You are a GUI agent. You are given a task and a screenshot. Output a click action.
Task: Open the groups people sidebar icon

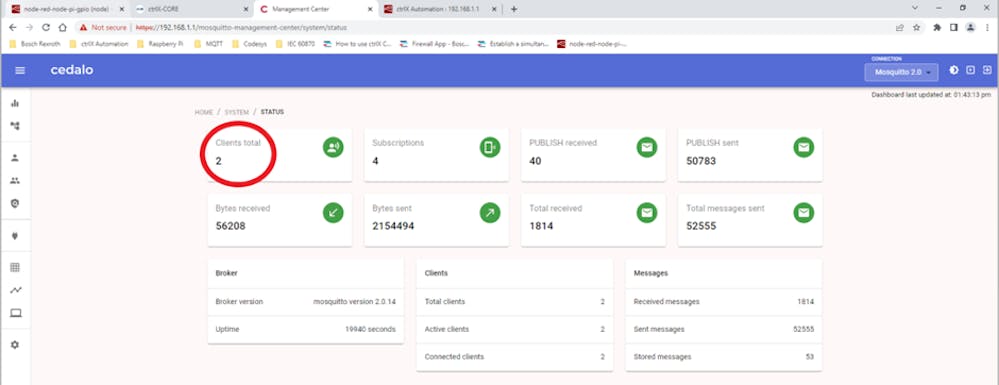pos(15,181)
